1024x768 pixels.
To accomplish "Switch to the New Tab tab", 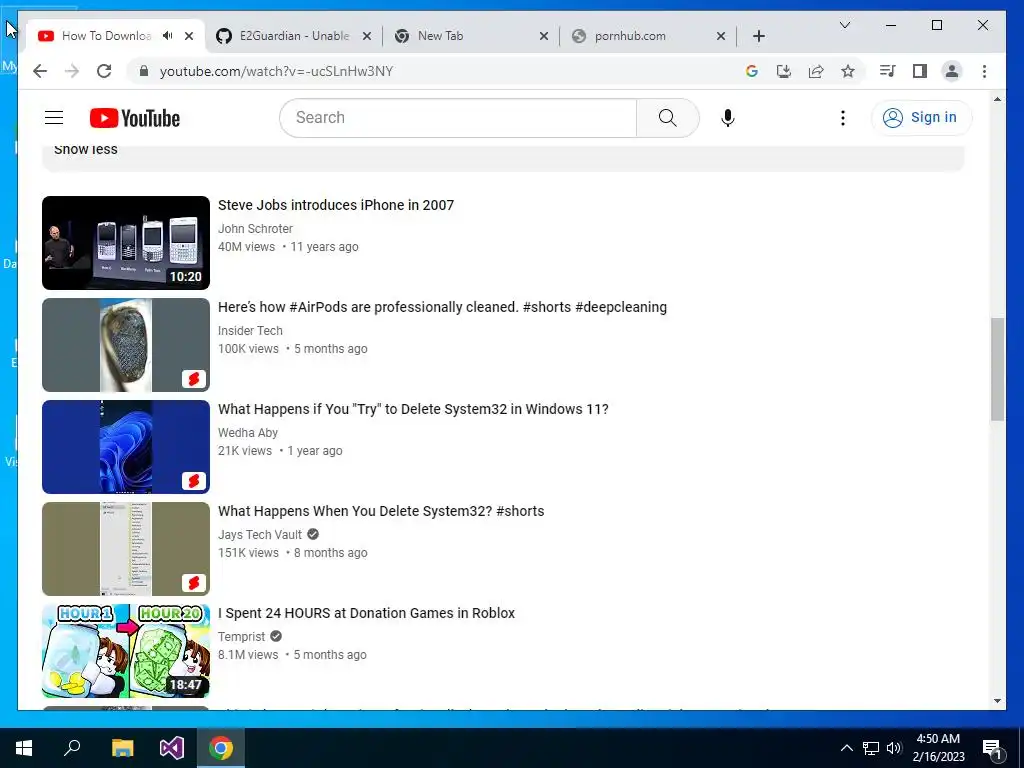I will click(x=473, y=36).
